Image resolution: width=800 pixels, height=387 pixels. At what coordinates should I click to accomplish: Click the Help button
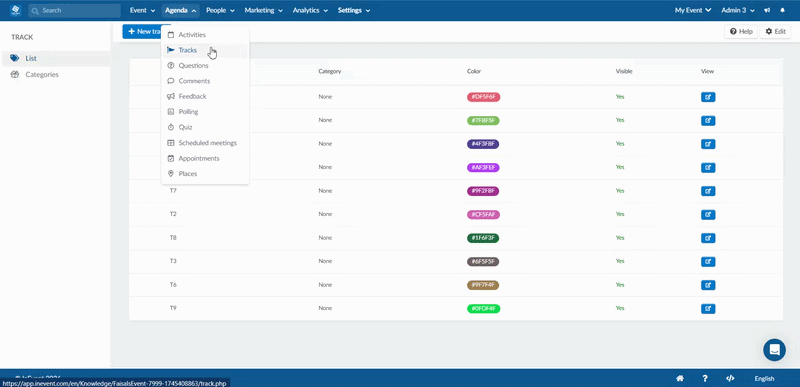pyautogui.click(x=741, y=31)
